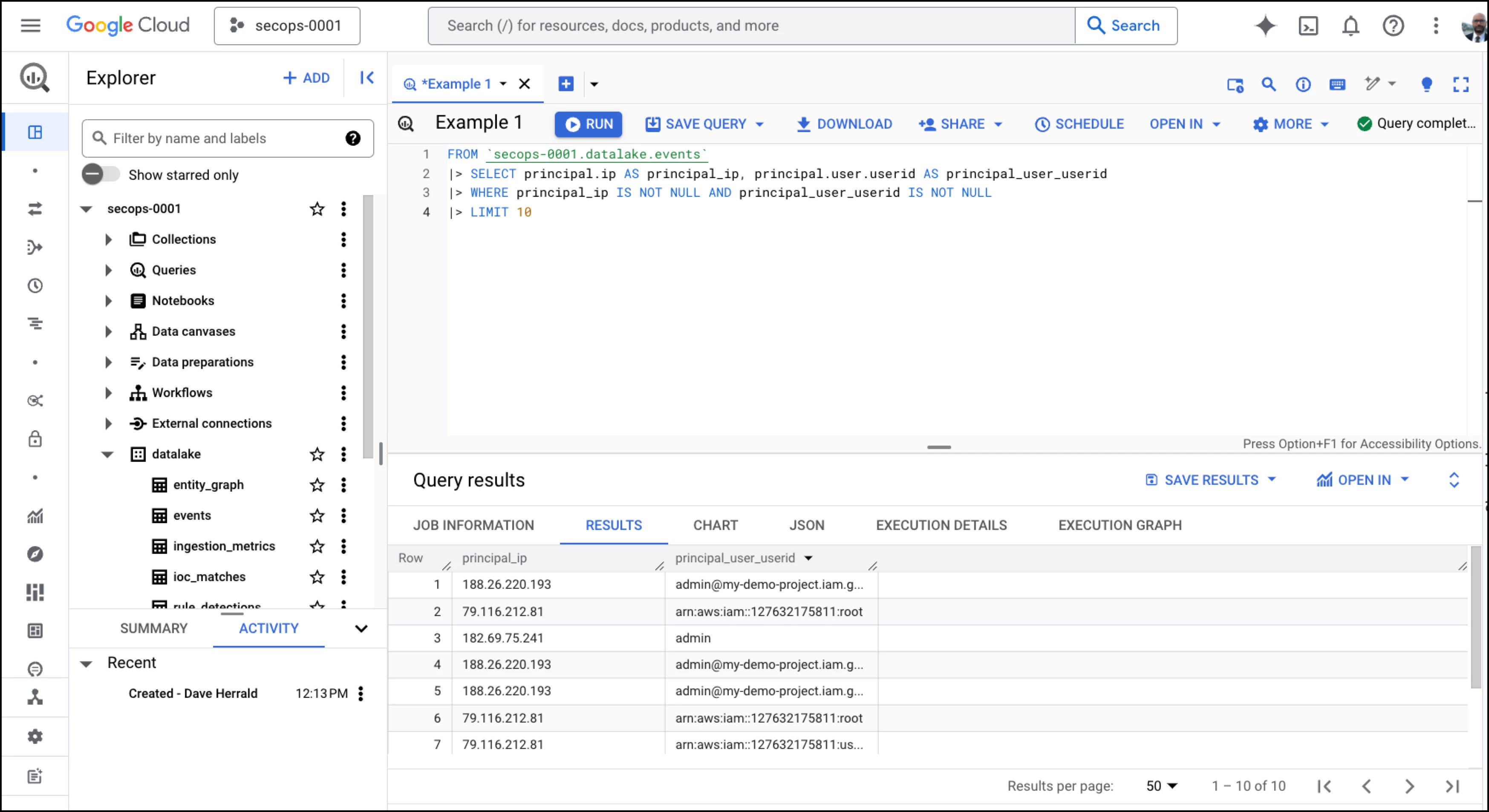The height and width of the screenshot is (812, 1489).
Task: Star the secops-0001 project
Action: click(x=317, y=209)
